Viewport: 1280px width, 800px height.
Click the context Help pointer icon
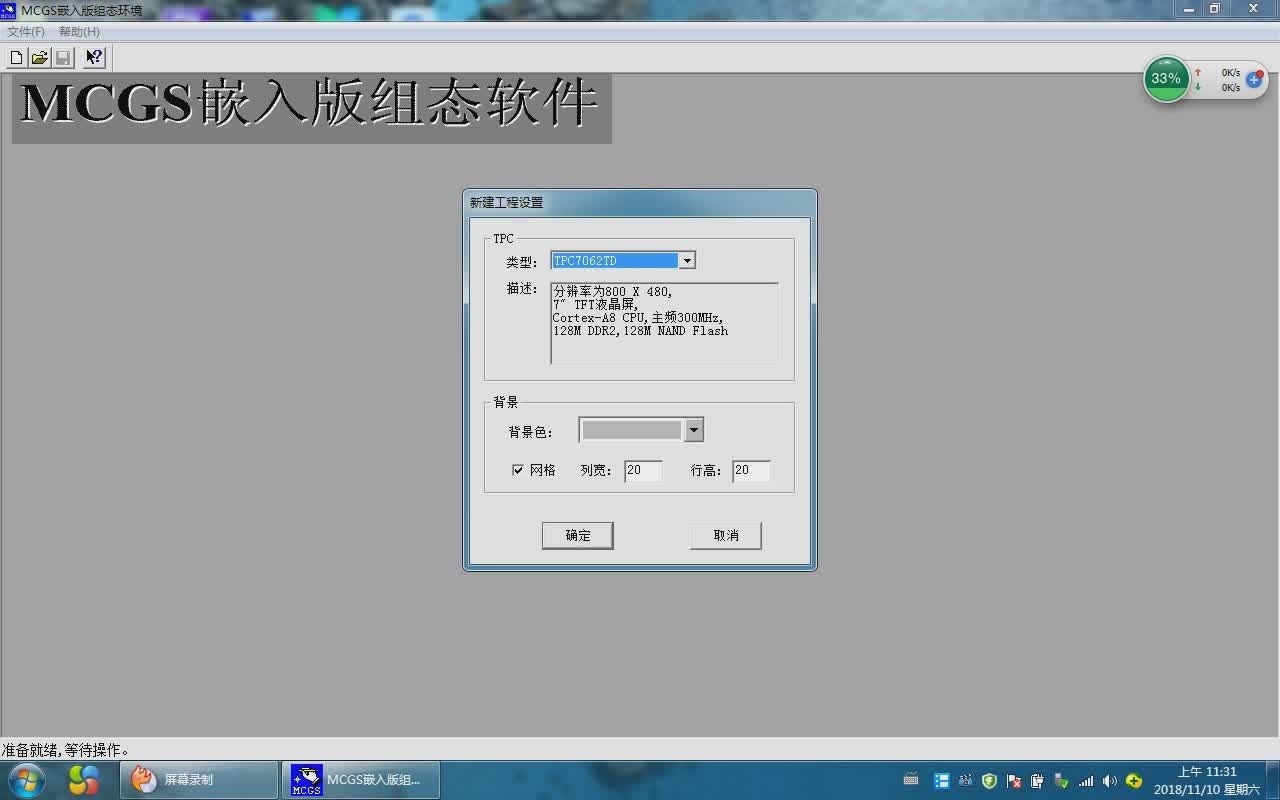pyautogui.click(x=94, y=58)
